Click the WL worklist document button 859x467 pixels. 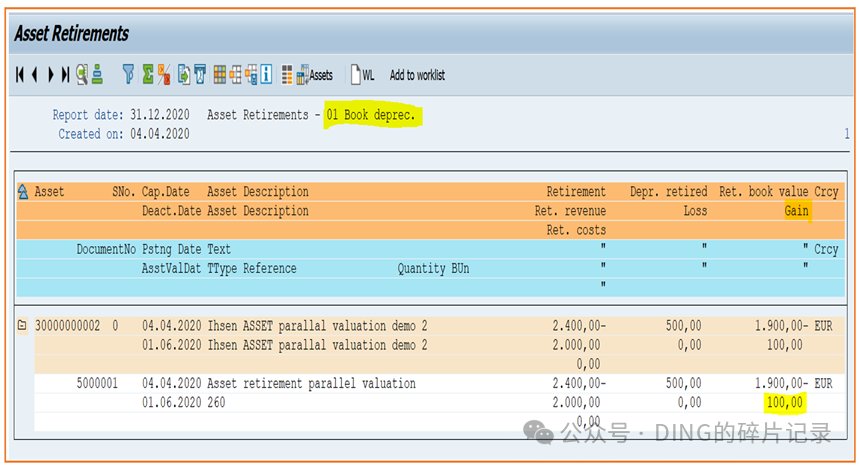tap(362, 75)
